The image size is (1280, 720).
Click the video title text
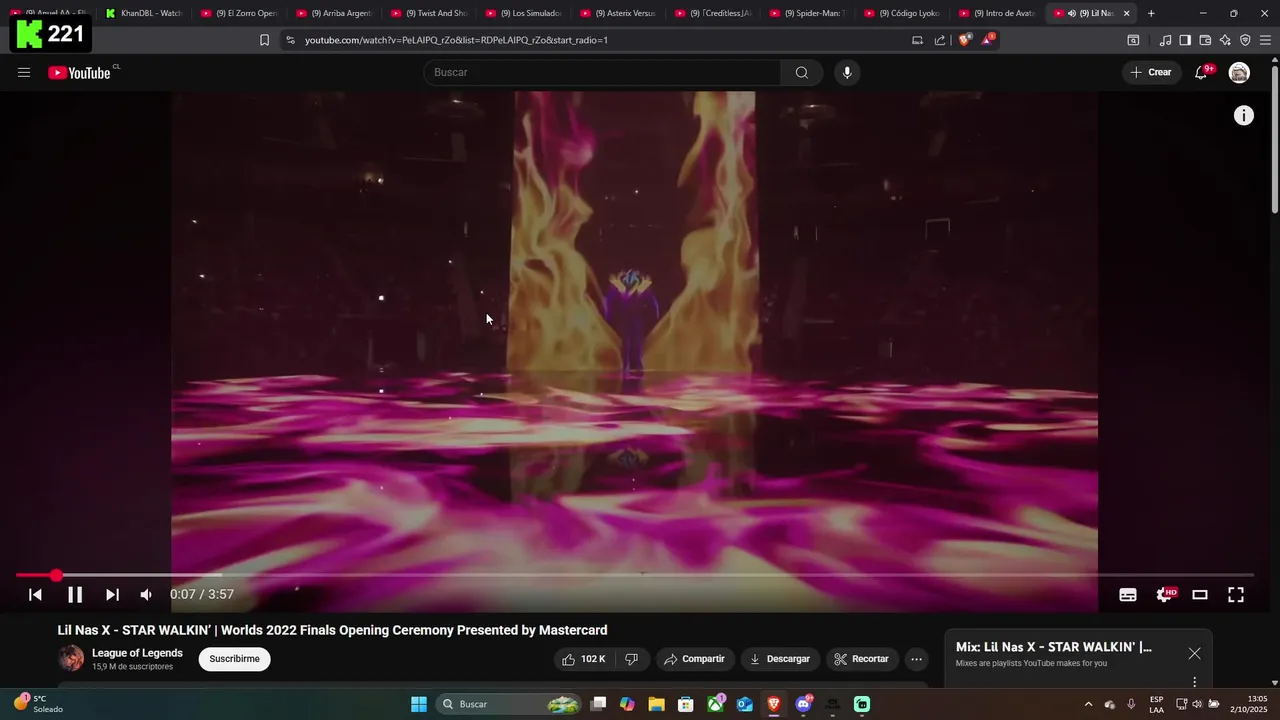pyautogui.click(x=332, y=630)
